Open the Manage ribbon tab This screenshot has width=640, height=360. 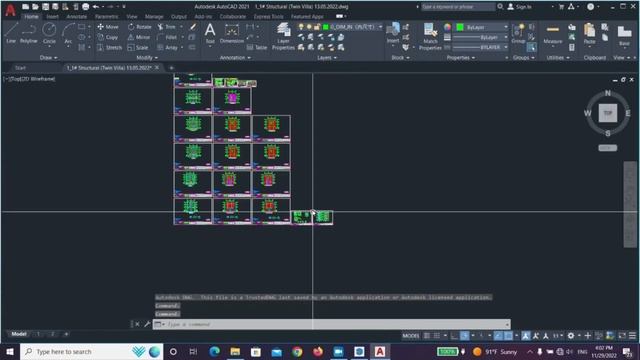154,16
